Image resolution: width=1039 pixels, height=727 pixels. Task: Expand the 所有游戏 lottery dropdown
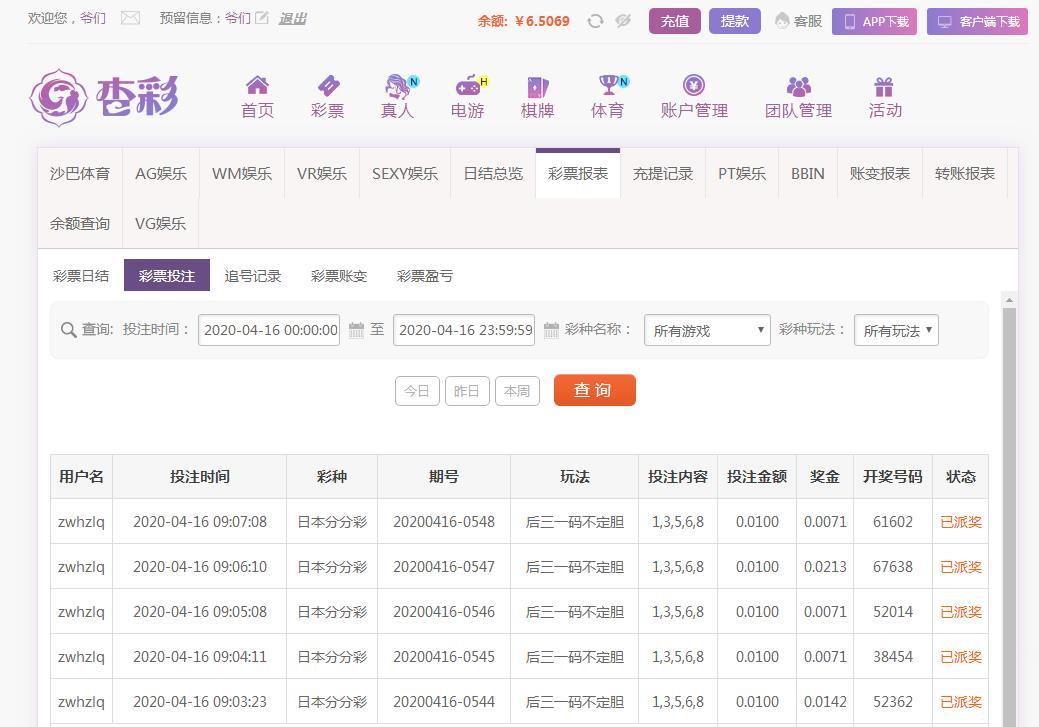click(707, 330)
